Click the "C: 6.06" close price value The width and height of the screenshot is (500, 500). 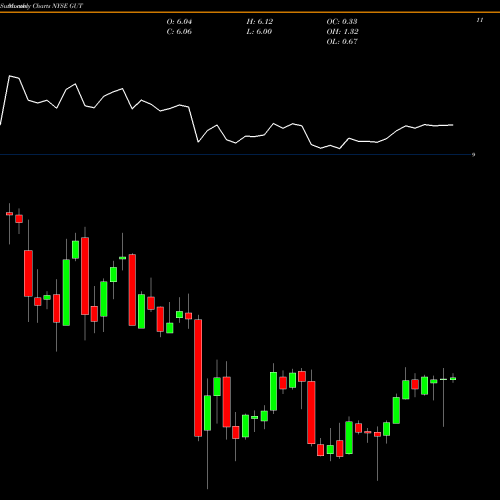[179, 32]
